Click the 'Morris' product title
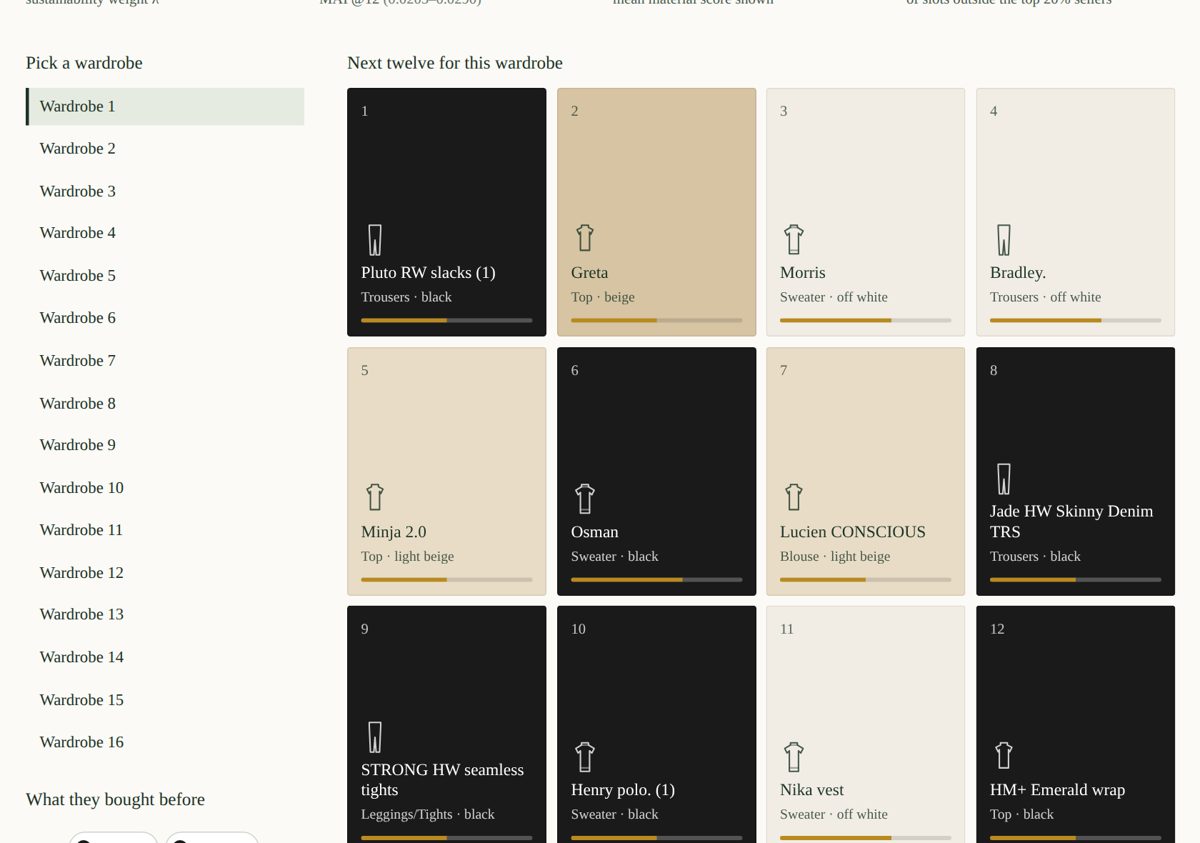 (802, 273)
